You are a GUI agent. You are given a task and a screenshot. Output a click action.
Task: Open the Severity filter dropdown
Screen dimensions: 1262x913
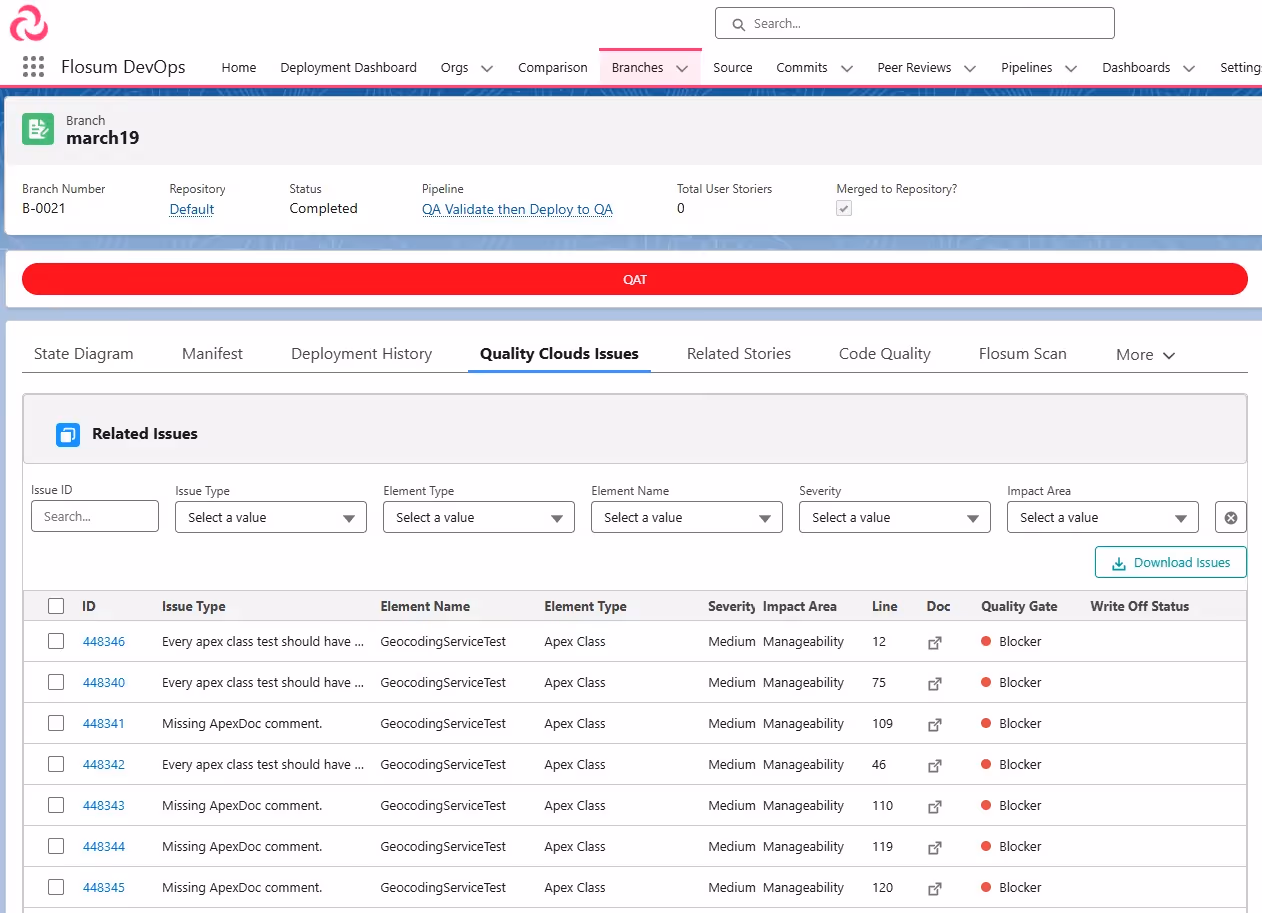pyautogui.click(x=895, y=517)
